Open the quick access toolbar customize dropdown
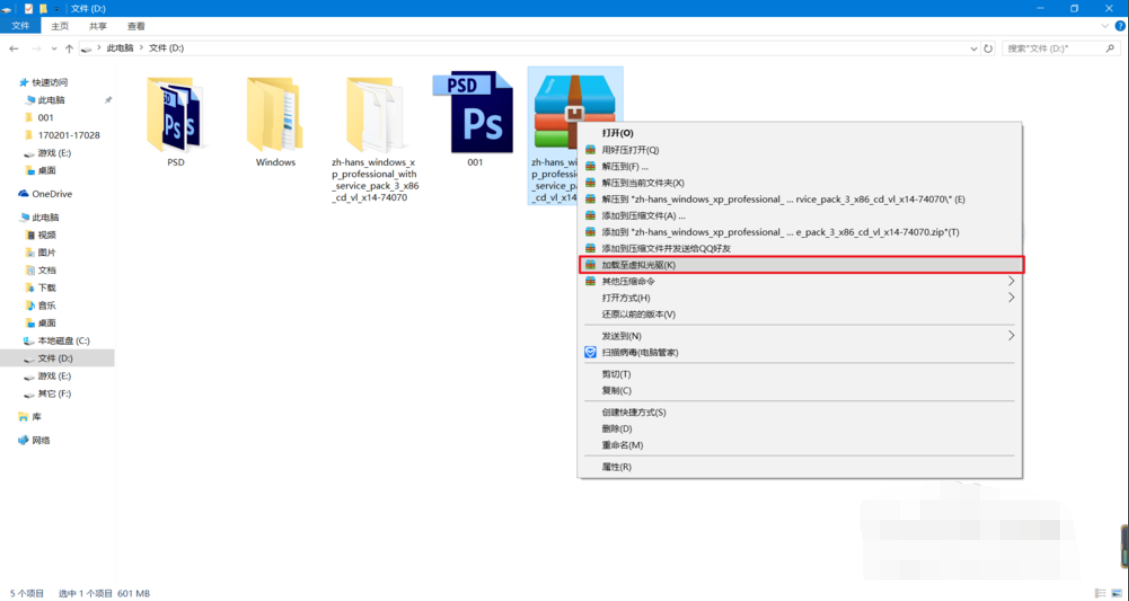The height and width of the screenshot is (601, 1129). coord(57,9)
